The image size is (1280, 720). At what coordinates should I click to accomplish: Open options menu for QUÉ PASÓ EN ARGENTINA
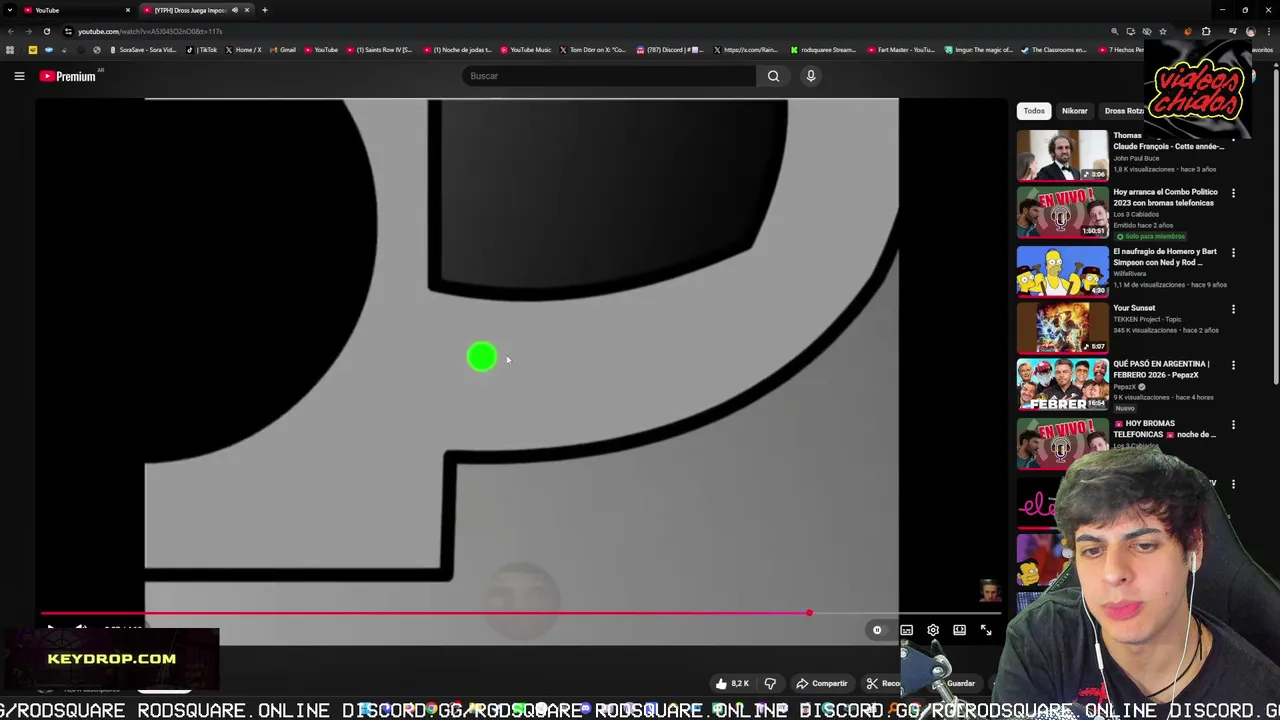[1233, 365]
